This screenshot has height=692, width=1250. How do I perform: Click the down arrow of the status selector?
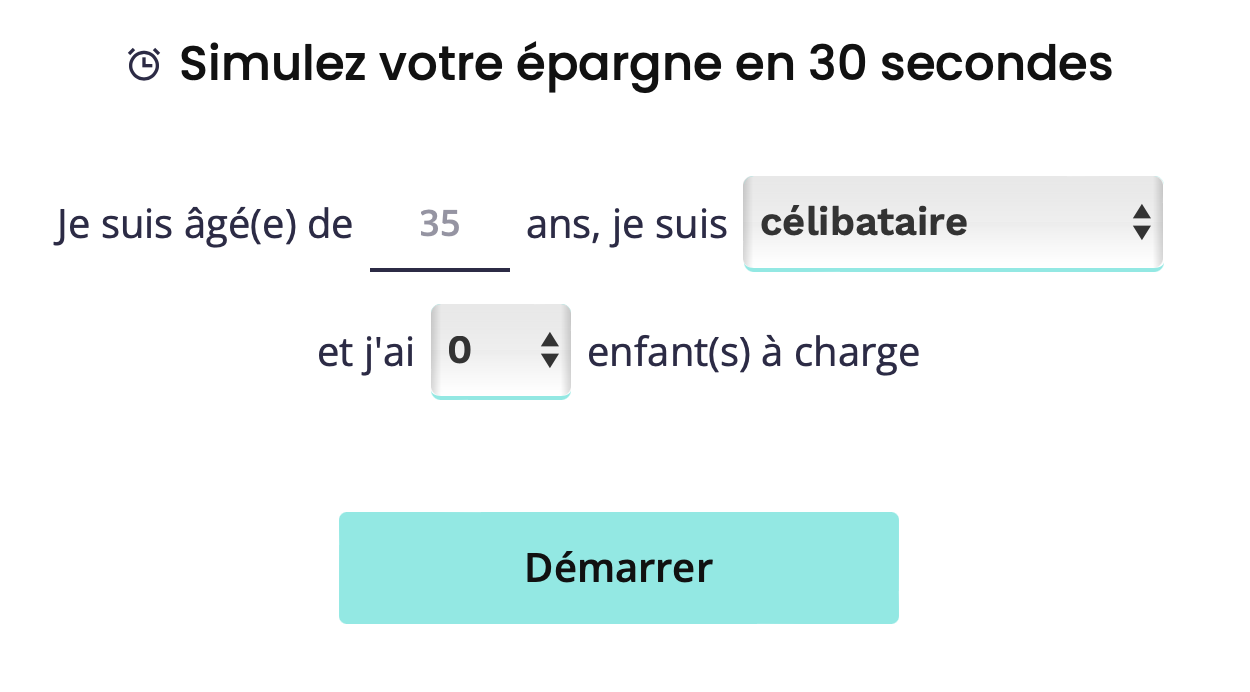coord(1141,232)
